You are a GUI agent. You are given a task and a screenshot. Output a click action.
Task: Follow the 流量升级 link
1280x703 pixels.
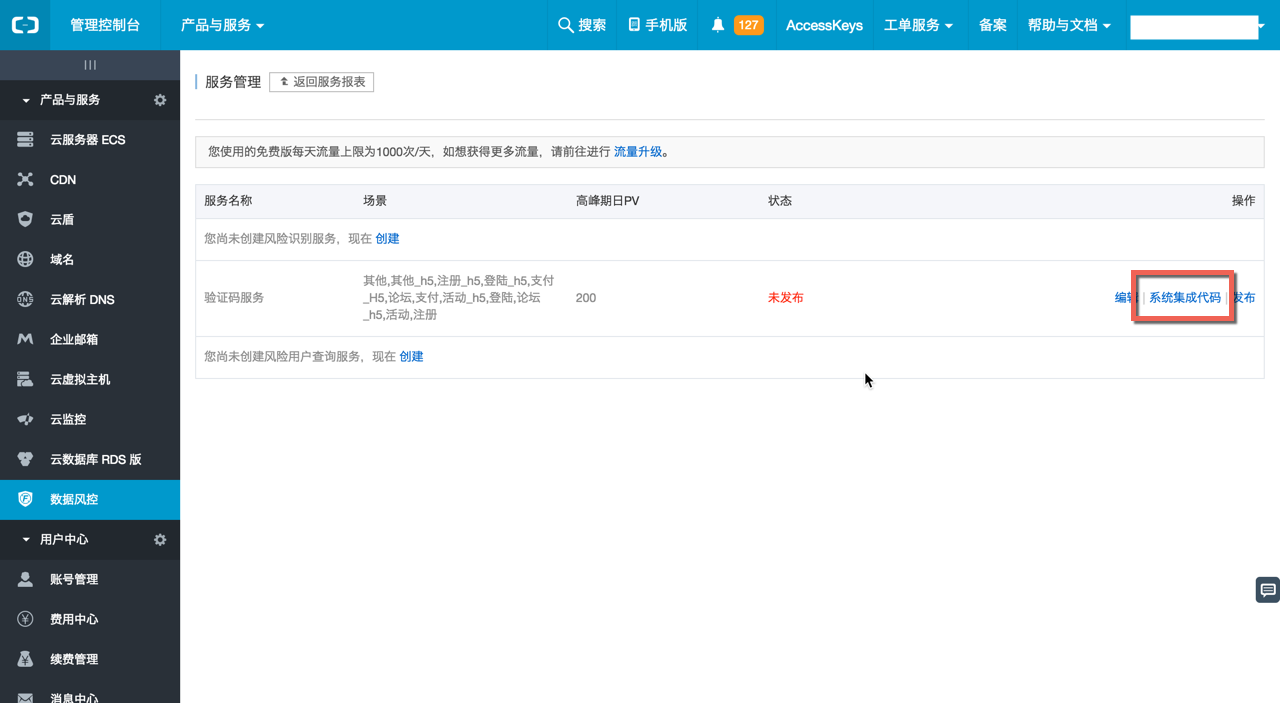638,152
